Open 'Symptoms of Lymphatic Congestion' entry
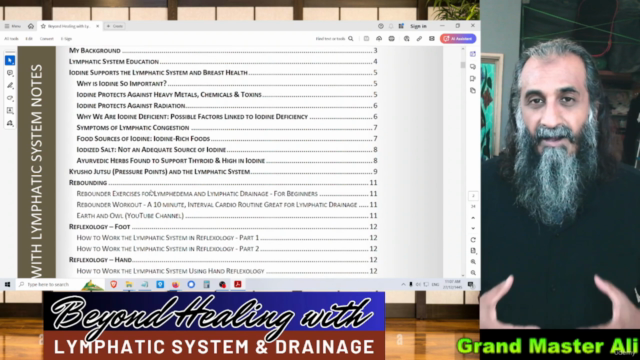The height and width of the screenshot is (360, 640). coord(227,128)
